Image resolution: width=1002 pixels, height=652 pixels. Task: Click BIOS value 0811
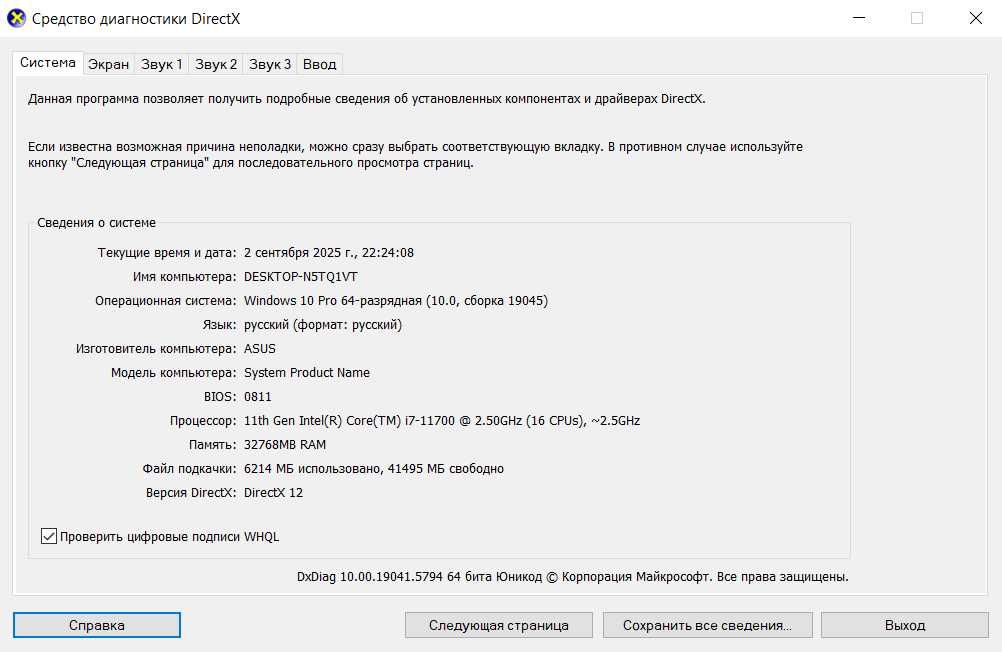click(258, 396)
